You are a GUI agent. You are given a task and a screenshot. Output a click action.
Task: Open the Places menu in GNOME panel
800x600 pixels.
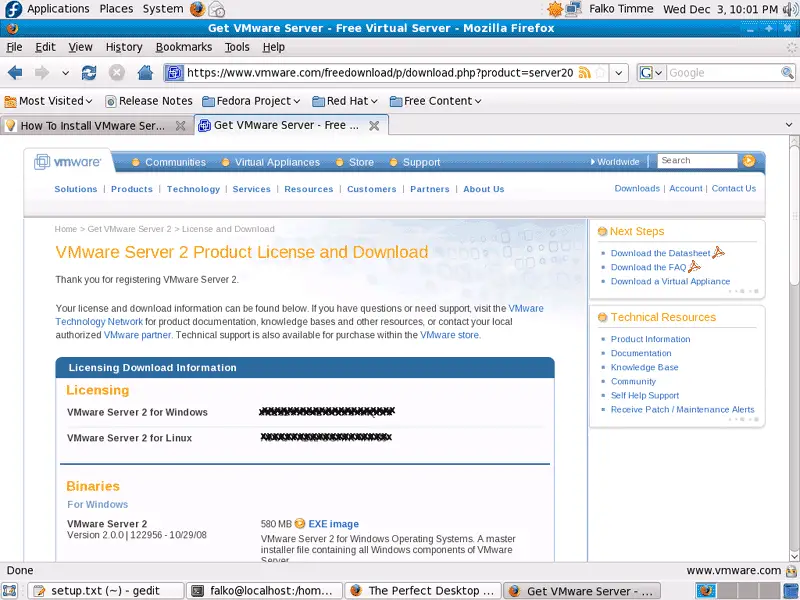point(116,9)
